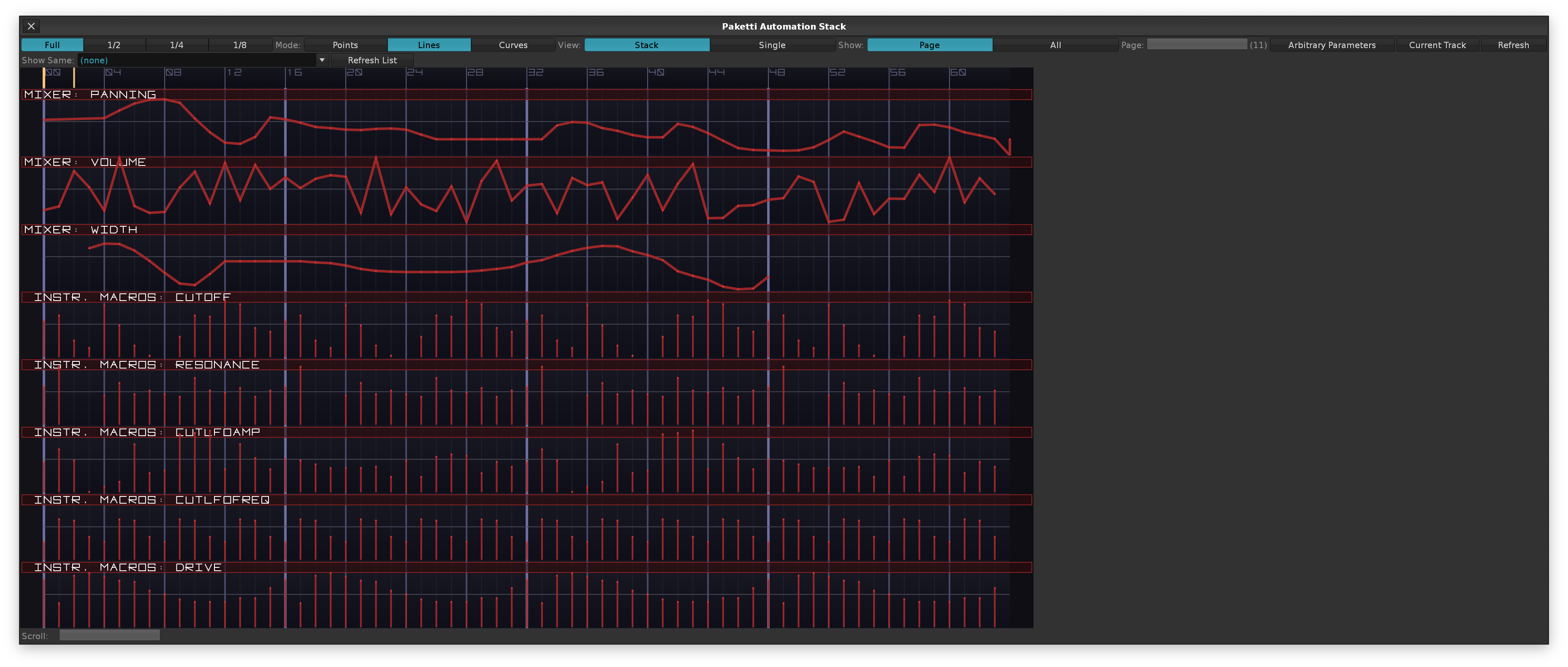
Task: Open the Show Same dropdown
Action: tap(322, 60)
